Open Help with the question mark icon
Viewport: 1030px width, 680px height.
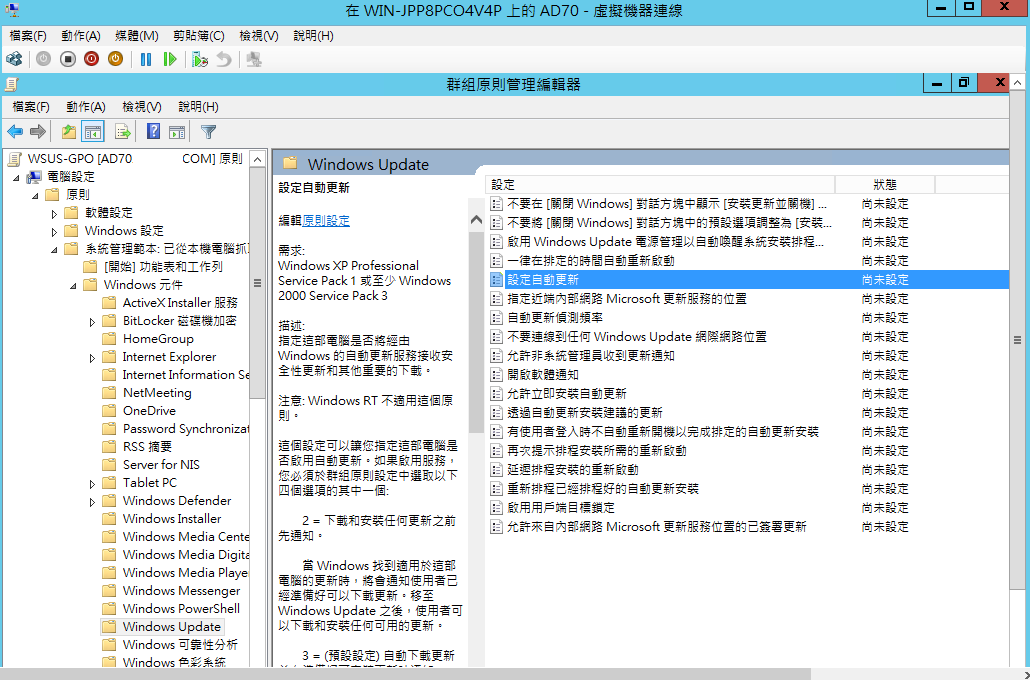point(153,131)
